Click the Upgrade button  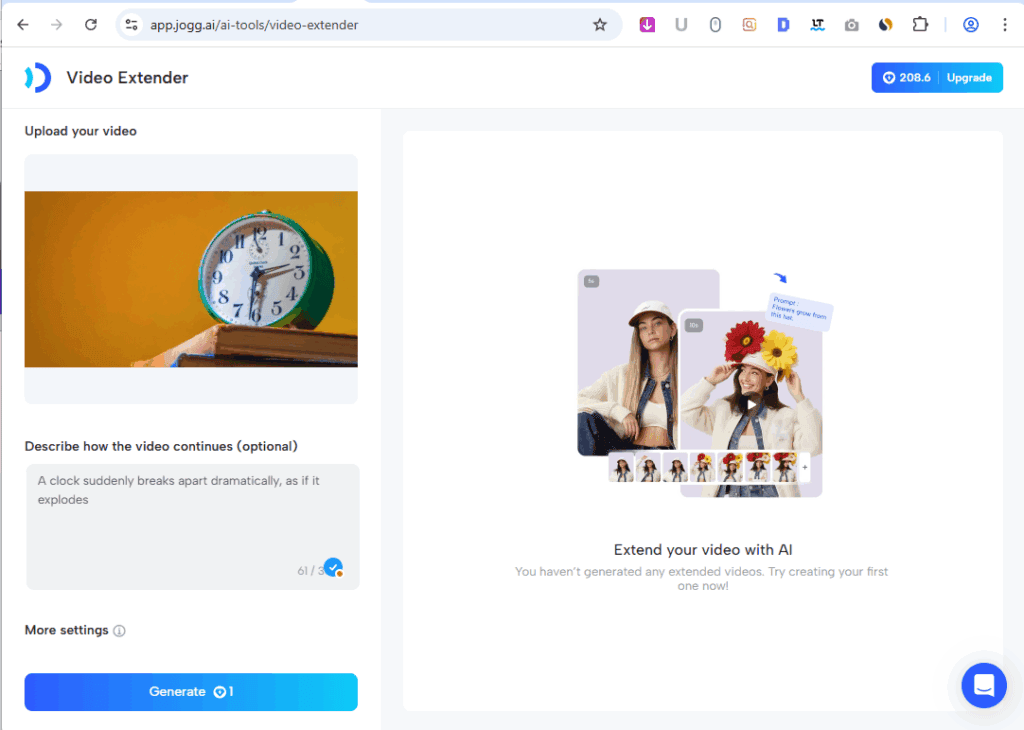(969, 78)
